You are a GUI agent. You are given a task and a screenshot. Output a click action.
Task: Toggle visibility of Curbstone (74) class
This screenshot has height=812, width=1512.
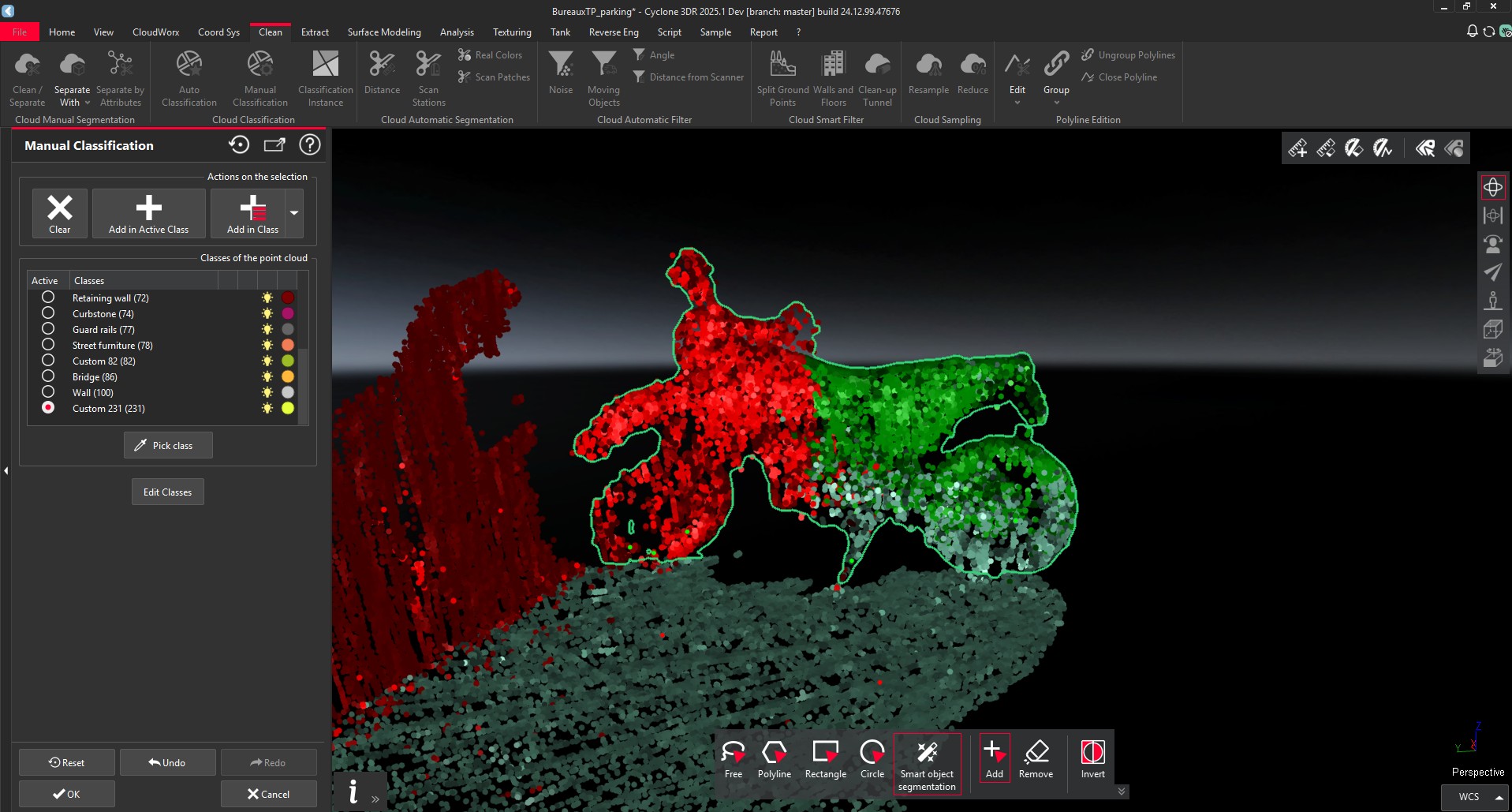tap(267, 313)
